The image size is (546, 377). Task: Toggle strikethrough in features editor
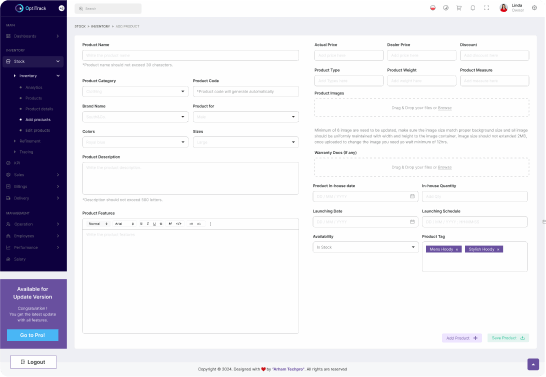pos(161,224)
